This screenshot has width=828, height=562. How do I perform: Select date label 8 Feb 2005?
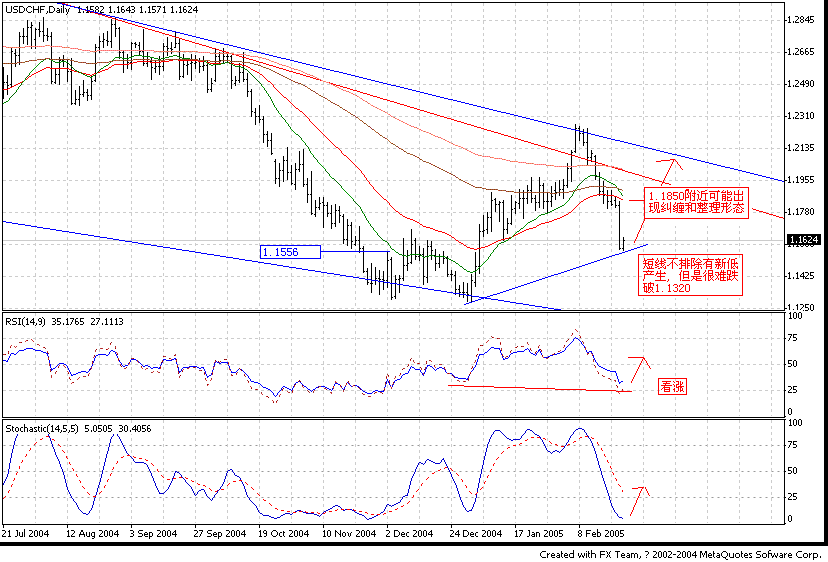[x=601, y=533]
